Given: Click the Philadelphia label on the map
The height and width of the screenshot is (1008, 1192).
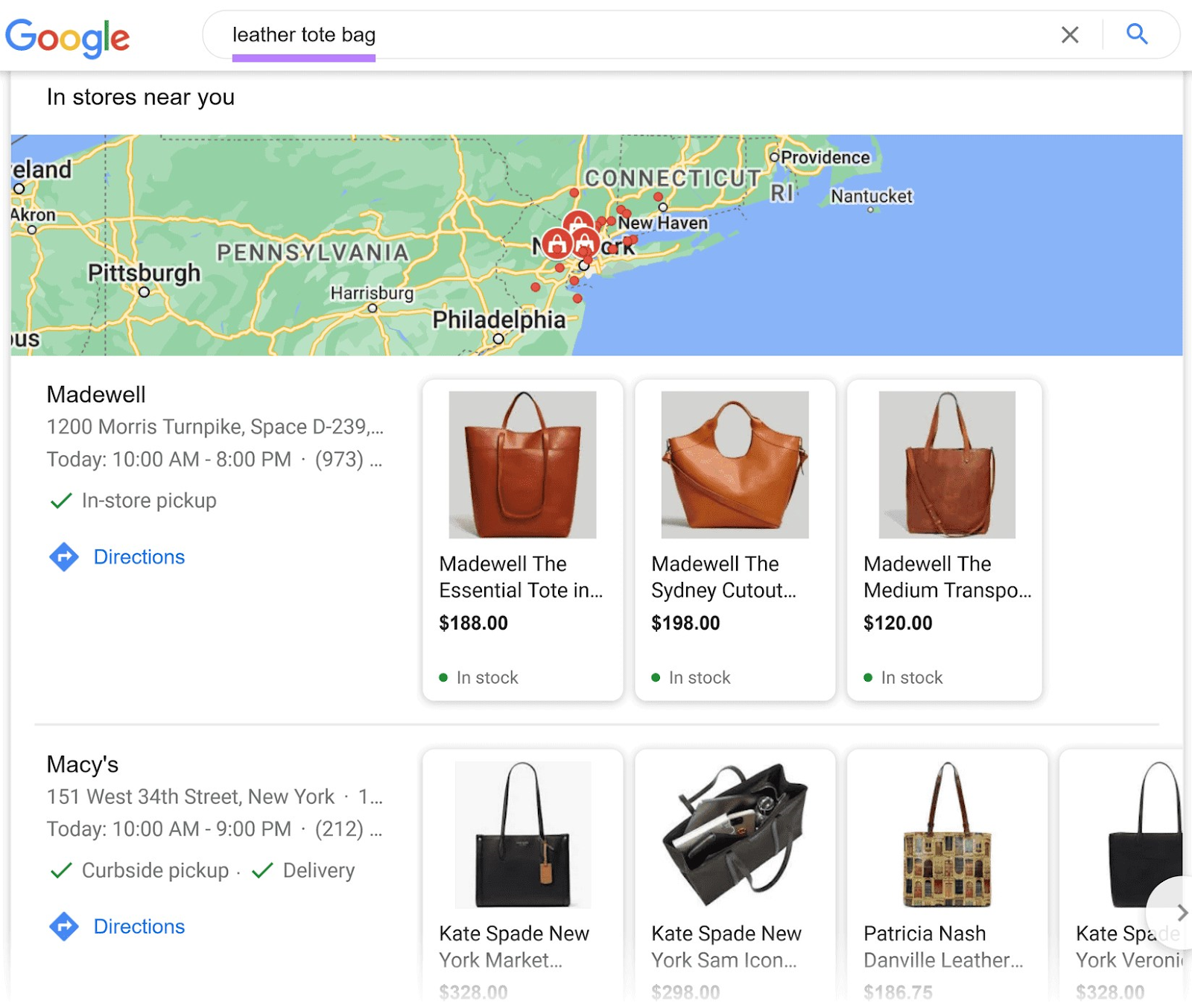Looking at the screenshot, I should pyautogui.click(x=499, y=320).
